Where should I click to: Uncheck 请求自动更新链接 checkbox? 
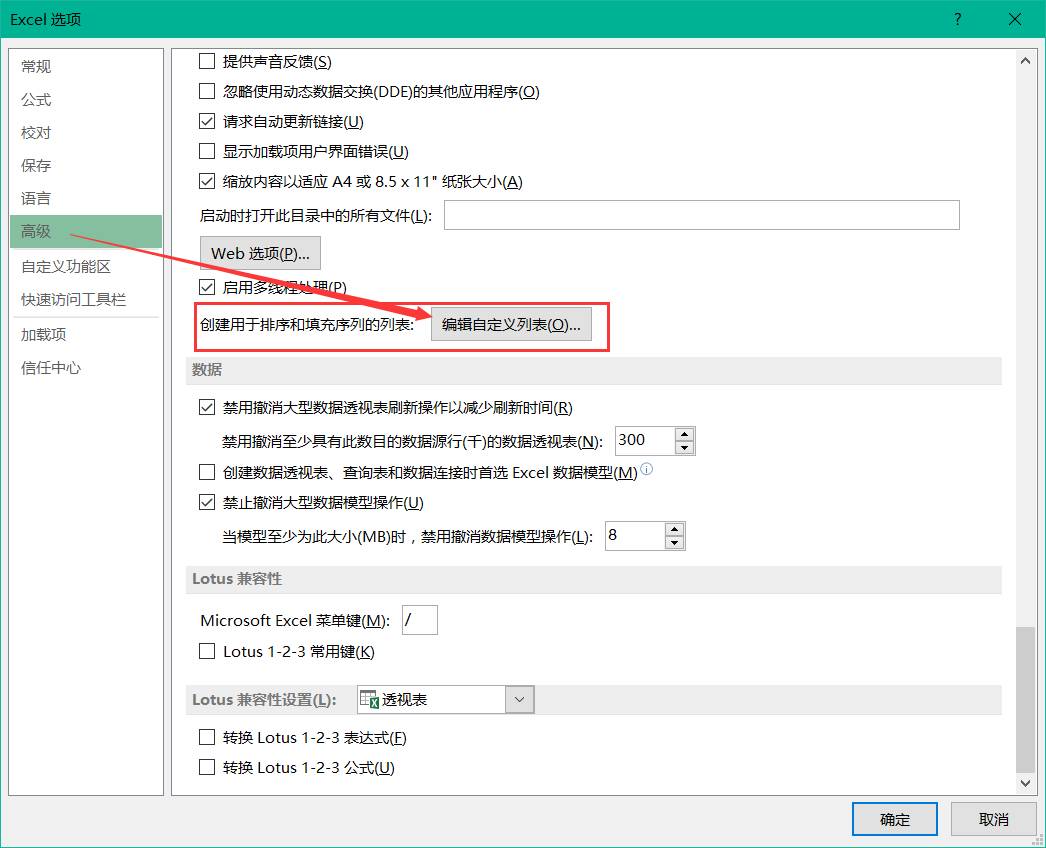pyautogui.click(x=207, y=121)
